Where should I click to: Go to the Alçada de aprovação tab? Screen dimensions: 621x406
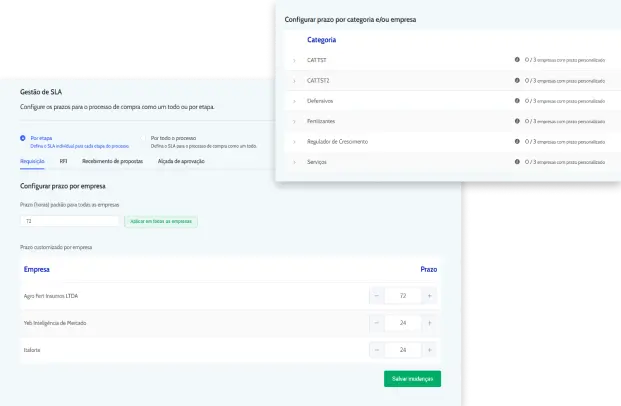click(180, 160)
